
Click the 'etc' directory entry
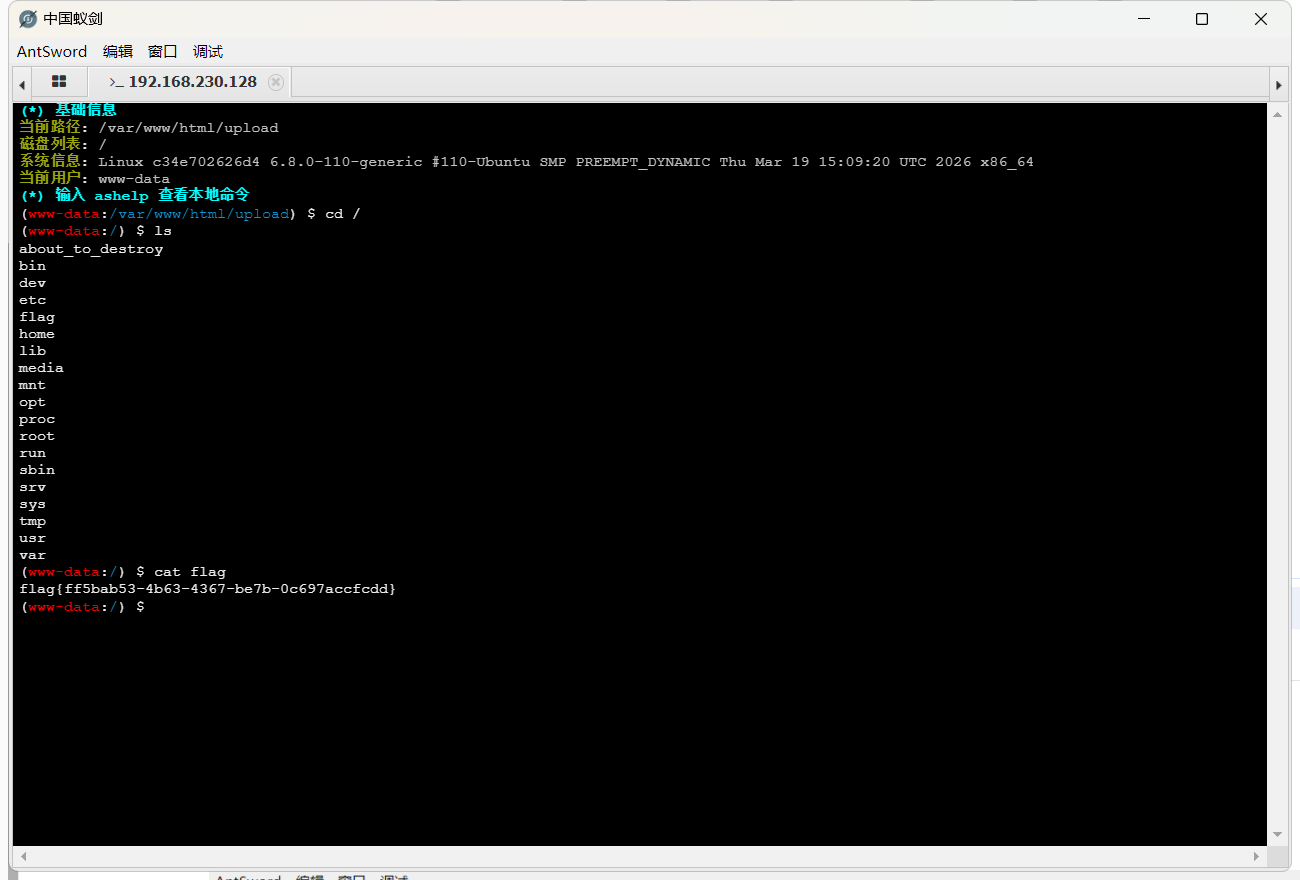point(32,300)
